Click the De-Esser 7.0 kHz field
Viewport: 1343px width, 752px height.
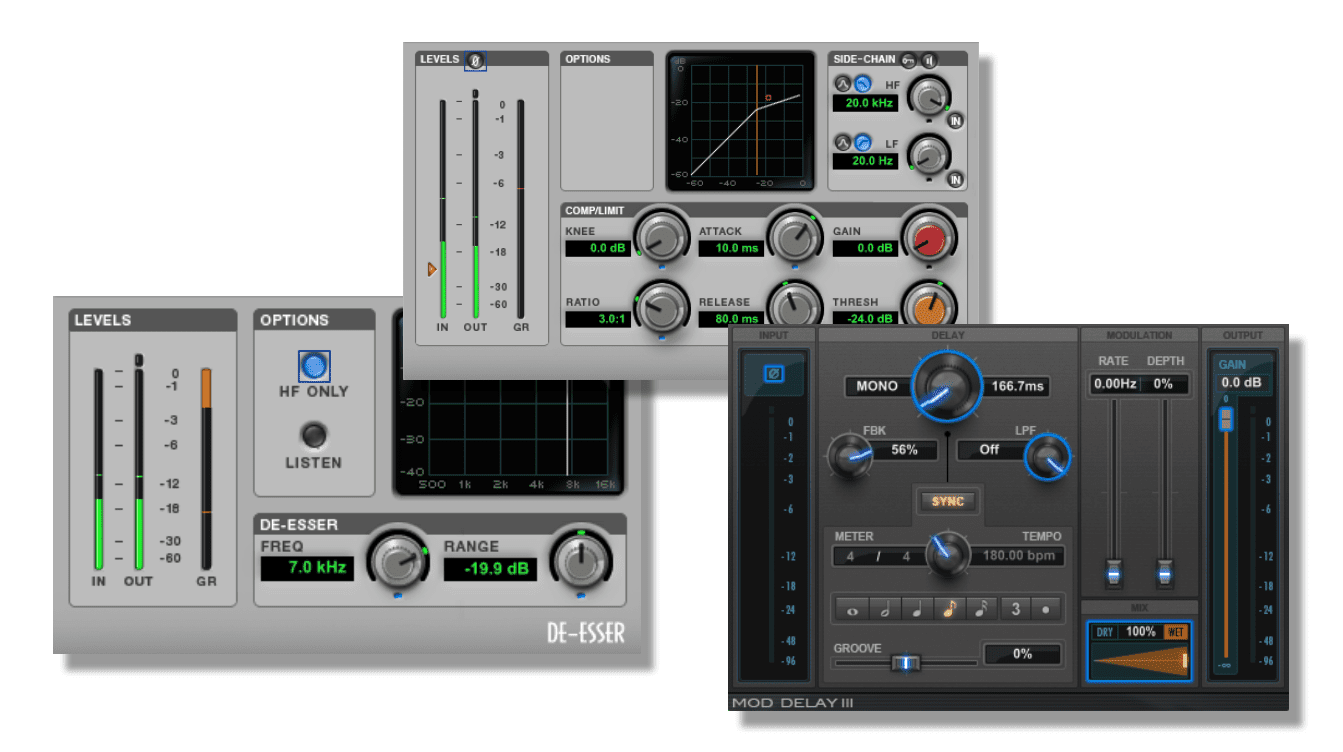[307, 569]
